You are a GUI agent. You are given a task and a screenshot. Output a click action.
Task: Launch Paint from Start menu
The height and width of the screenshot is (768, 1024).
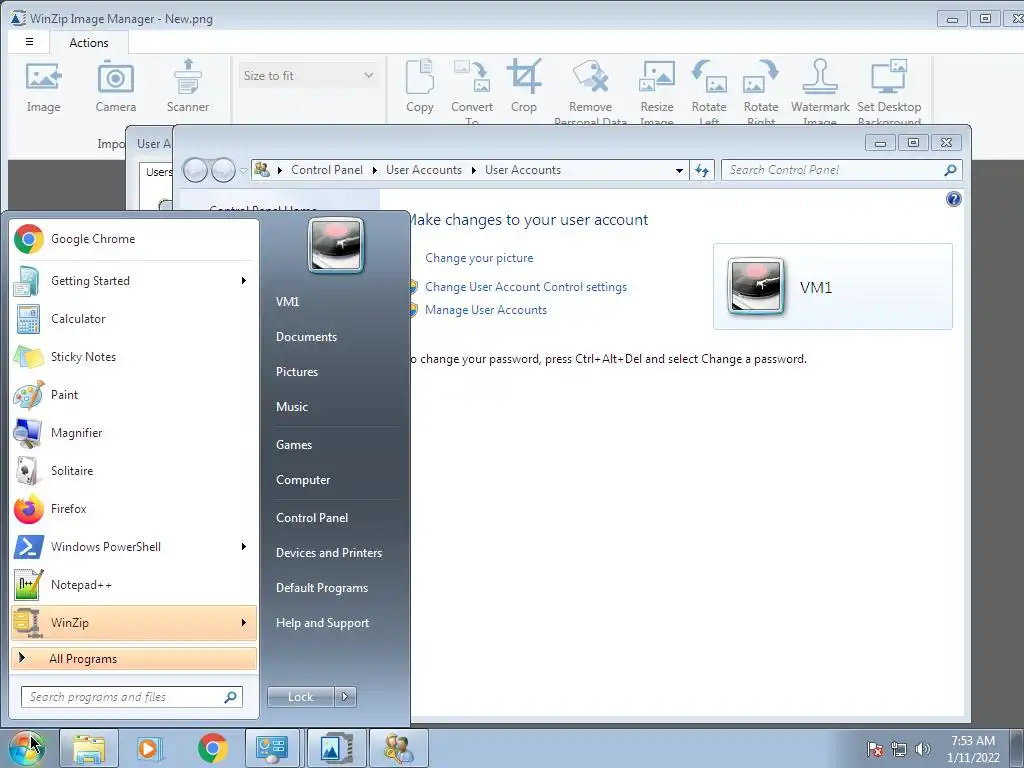tap(134, 394)
